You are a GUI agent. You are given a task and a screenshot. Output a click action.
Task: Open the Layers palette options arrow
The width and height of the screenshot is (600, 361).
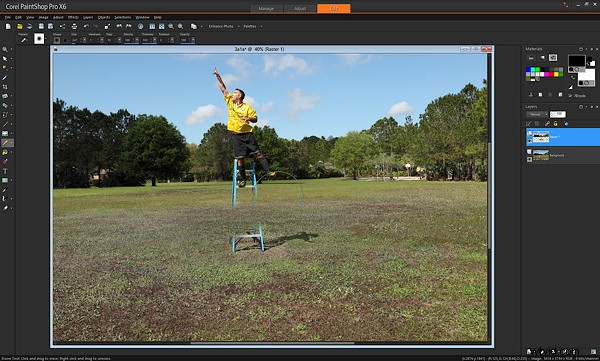coord(586,107)
